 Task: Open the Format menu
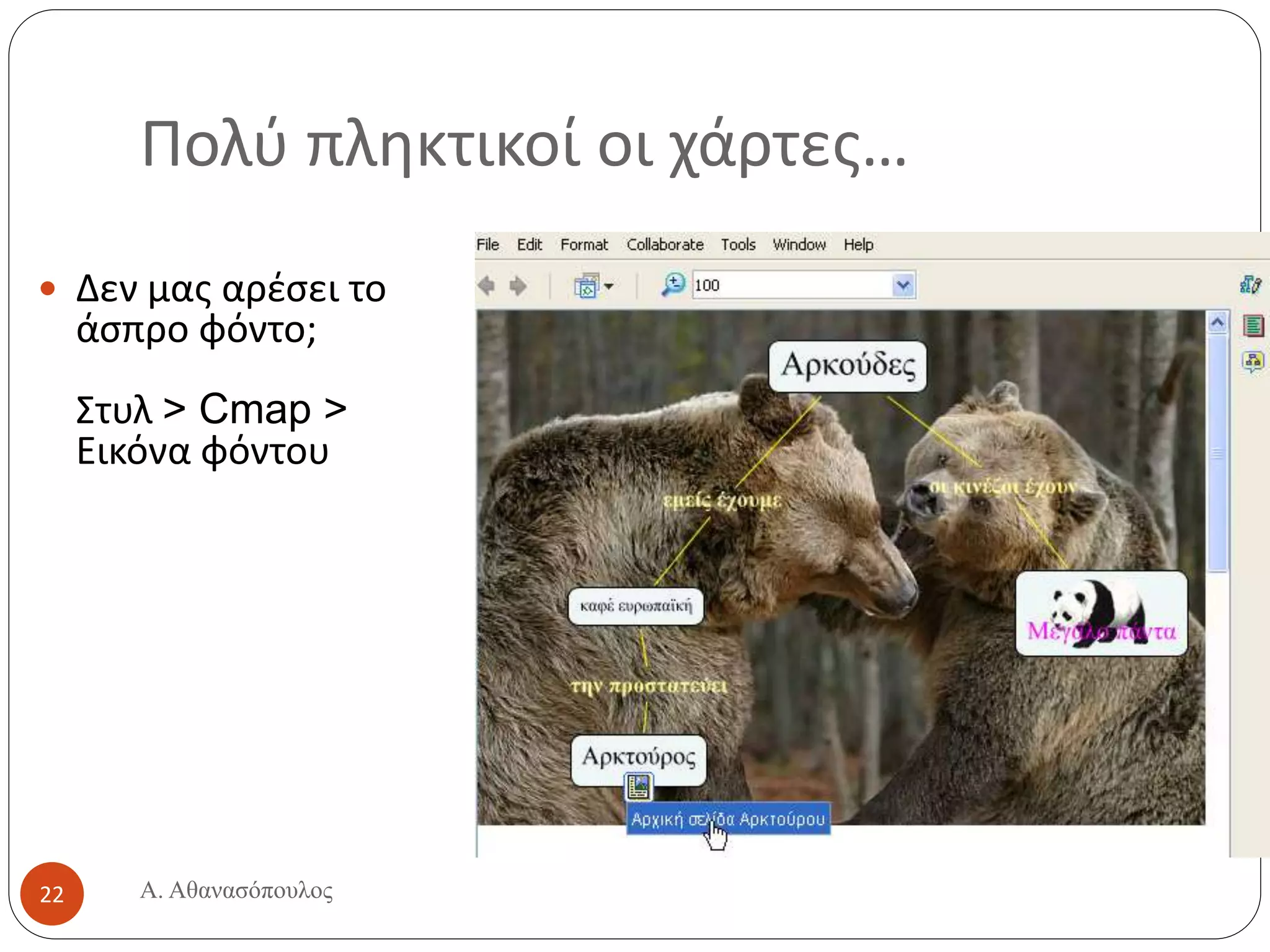(584, 245)
